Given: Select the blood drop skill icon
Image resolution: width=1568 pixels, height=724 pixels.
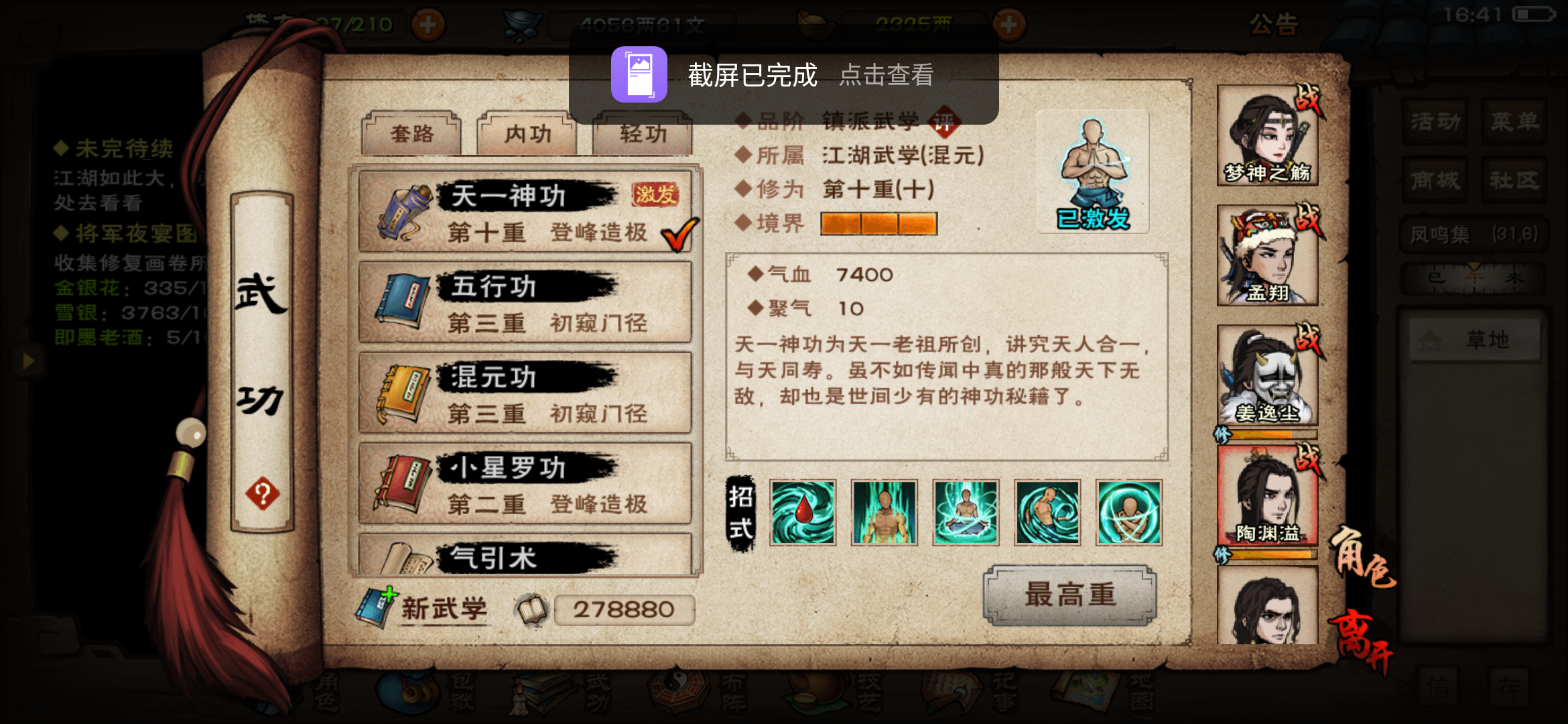Looking at the screenshot, I should tap(803, 512).
